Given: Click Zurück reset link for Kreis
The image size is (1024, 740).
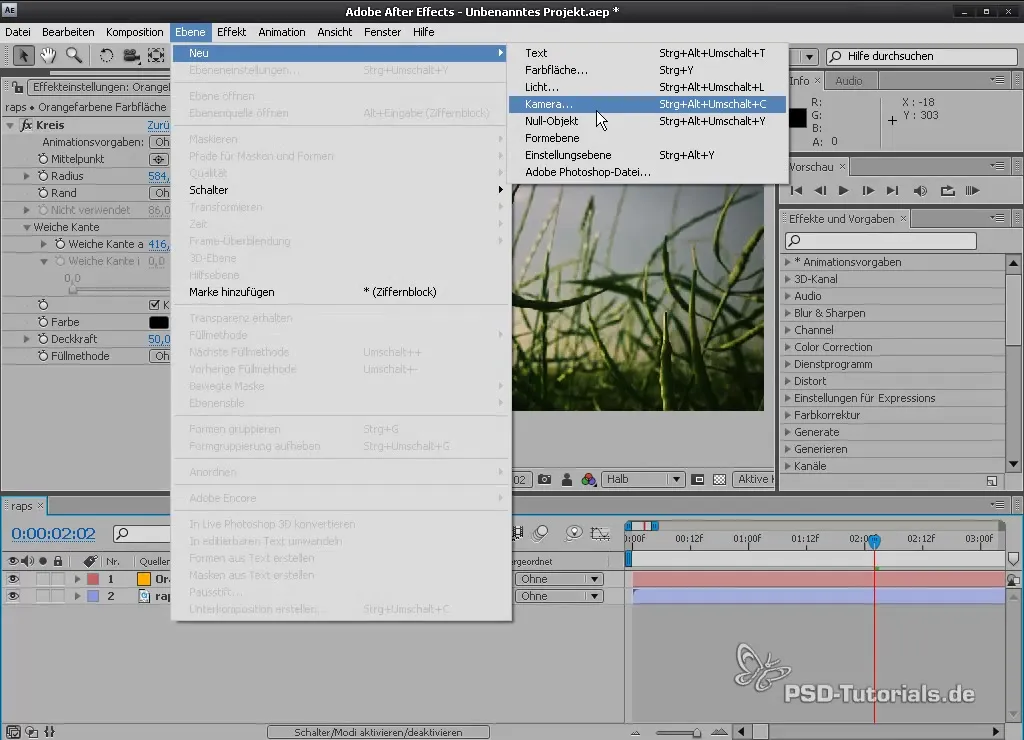Looking at the screenshot, I should tap(159, 125).
